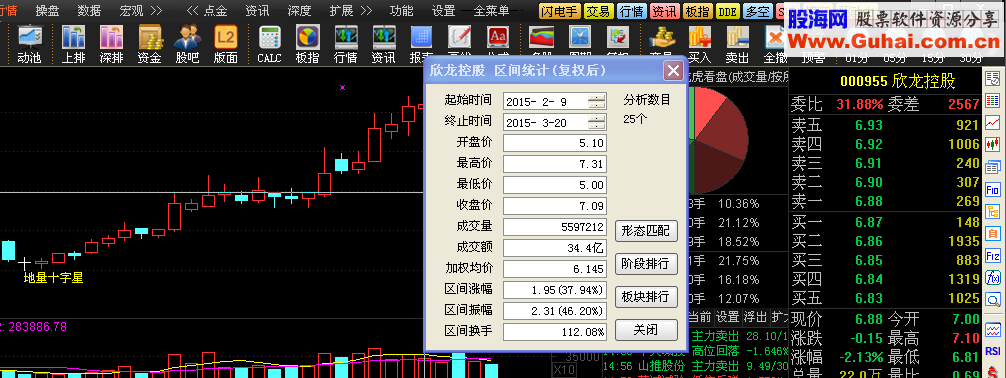Click the 收盘价 value 7.09
Image resolution: width=1006 pixels, height=378 pixels.
coord(555,206)
